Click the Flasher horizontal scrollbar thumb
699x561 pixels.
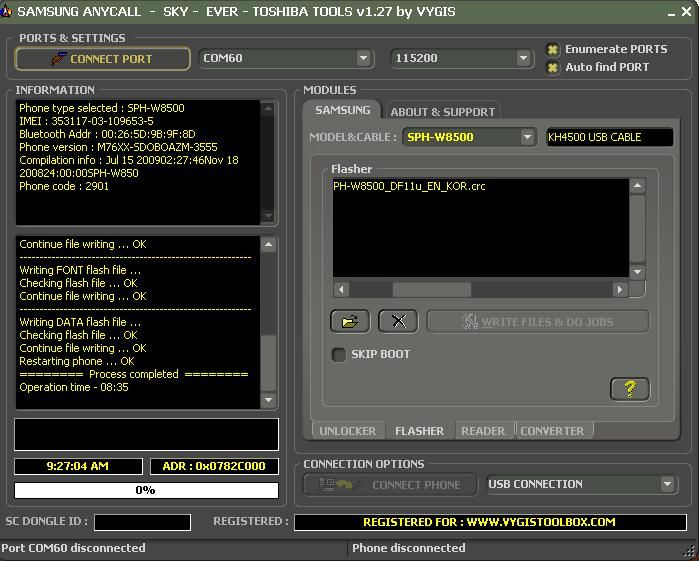point(432,289)
